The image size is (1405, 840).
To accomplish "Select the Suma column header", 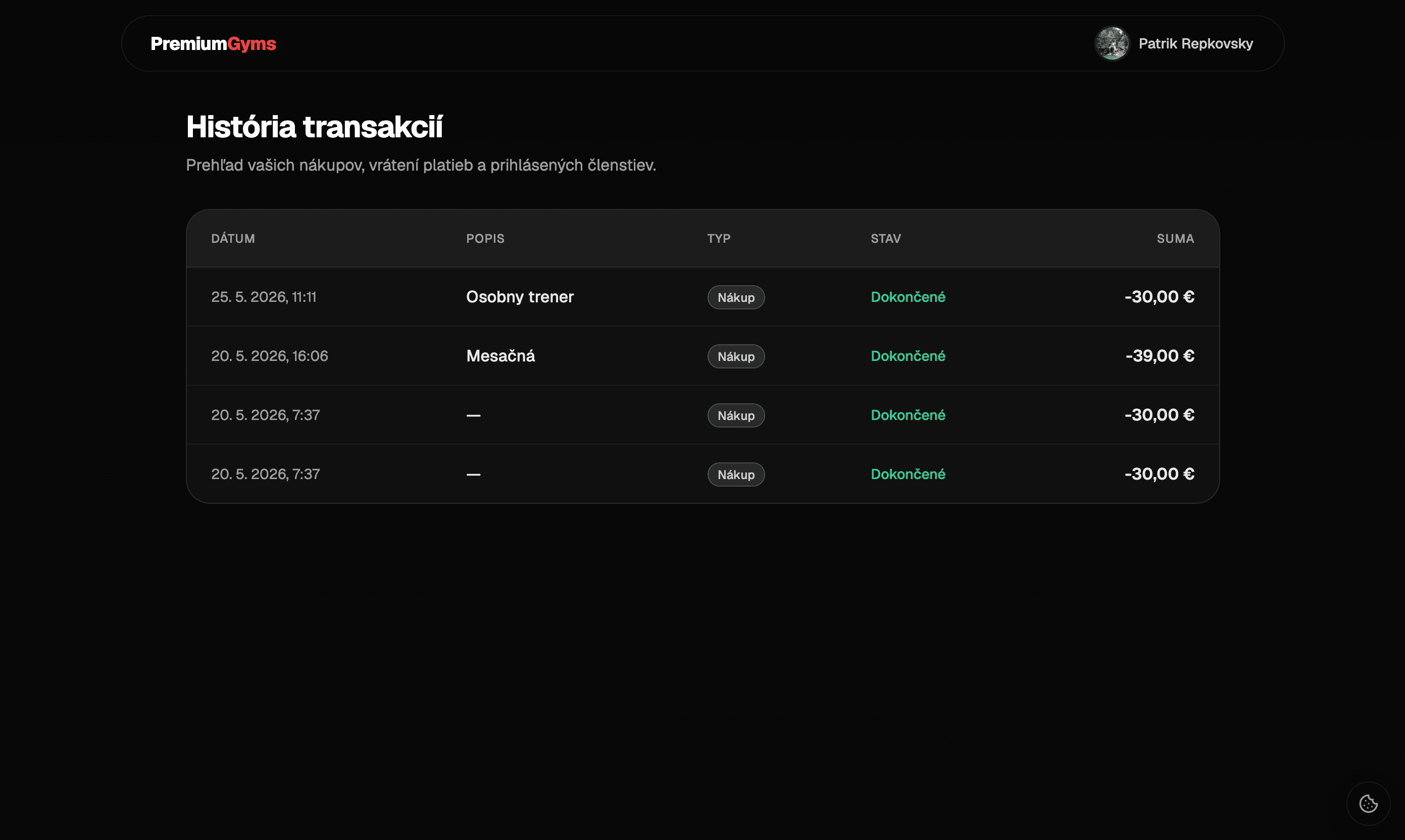I will [x=1175, y=238].
